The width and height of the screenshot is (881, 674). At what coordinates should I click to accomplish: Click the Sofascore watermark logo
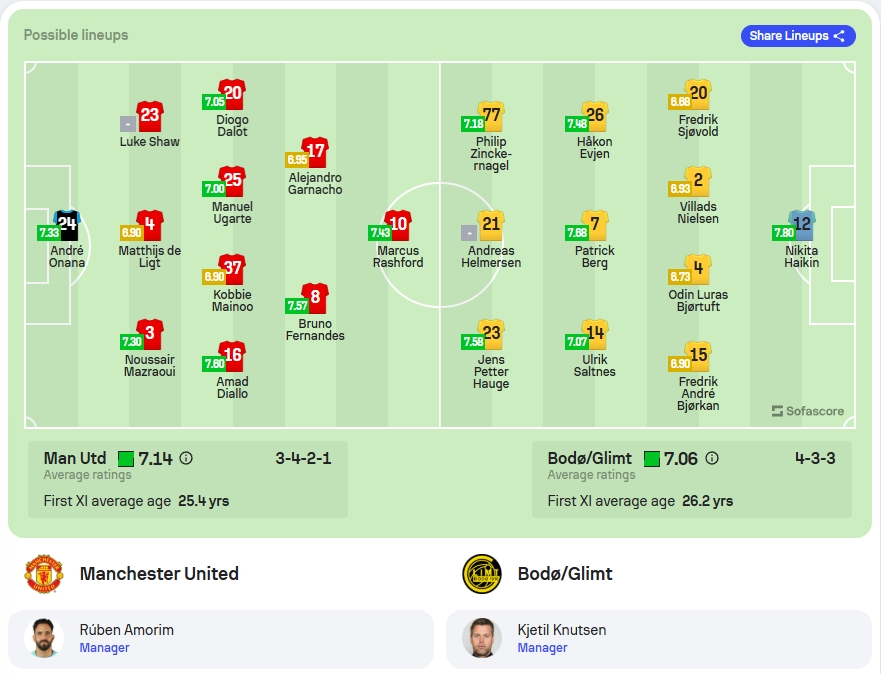click(807, 411)
